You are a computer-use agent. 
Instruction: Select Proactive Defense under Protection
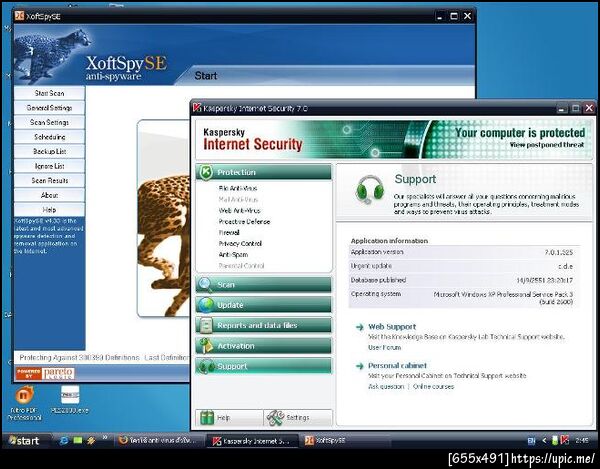[x=244, y=221]
